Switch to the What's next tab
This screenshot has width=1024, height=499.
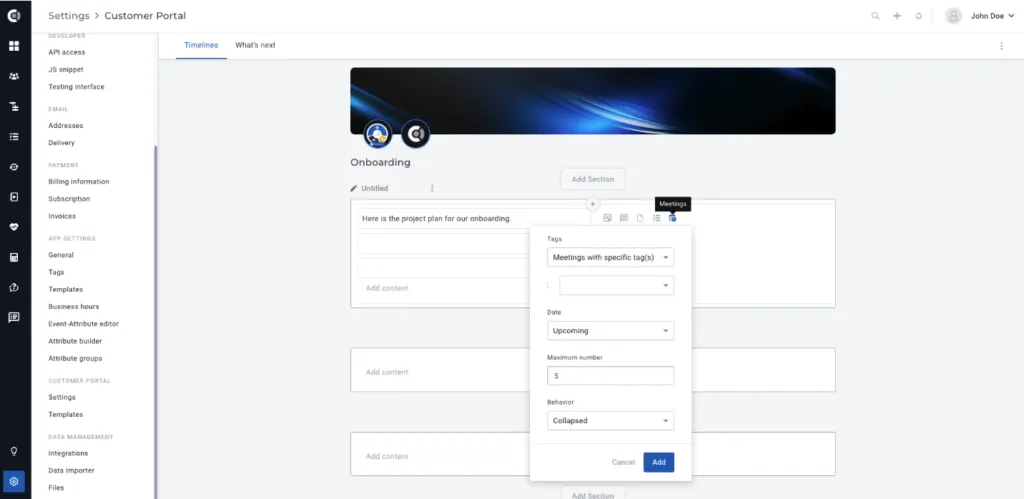pos(255,45)
